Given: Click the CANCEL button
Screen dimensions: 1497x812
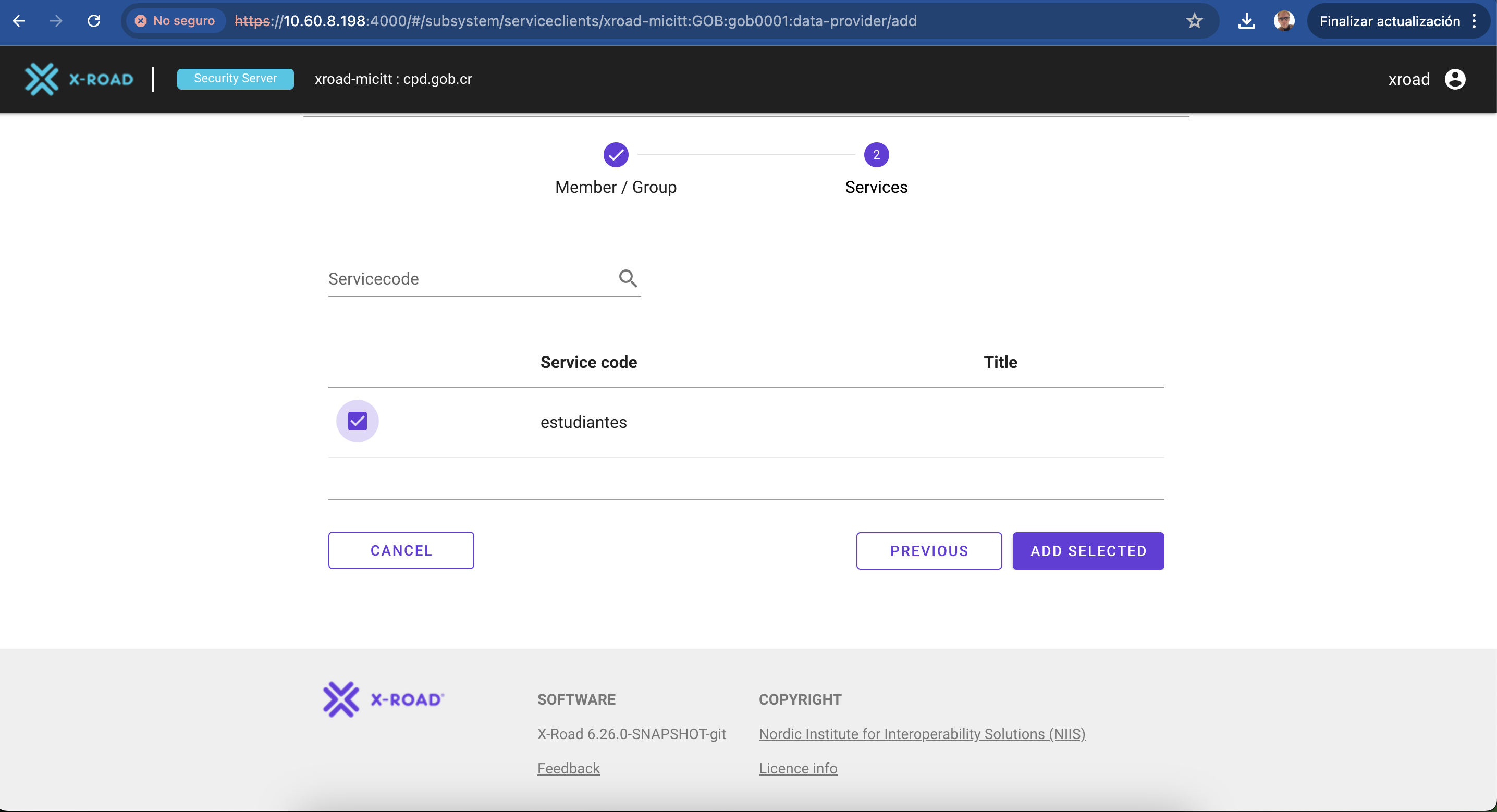Looking at the screenshot, I should click(401, 550).
